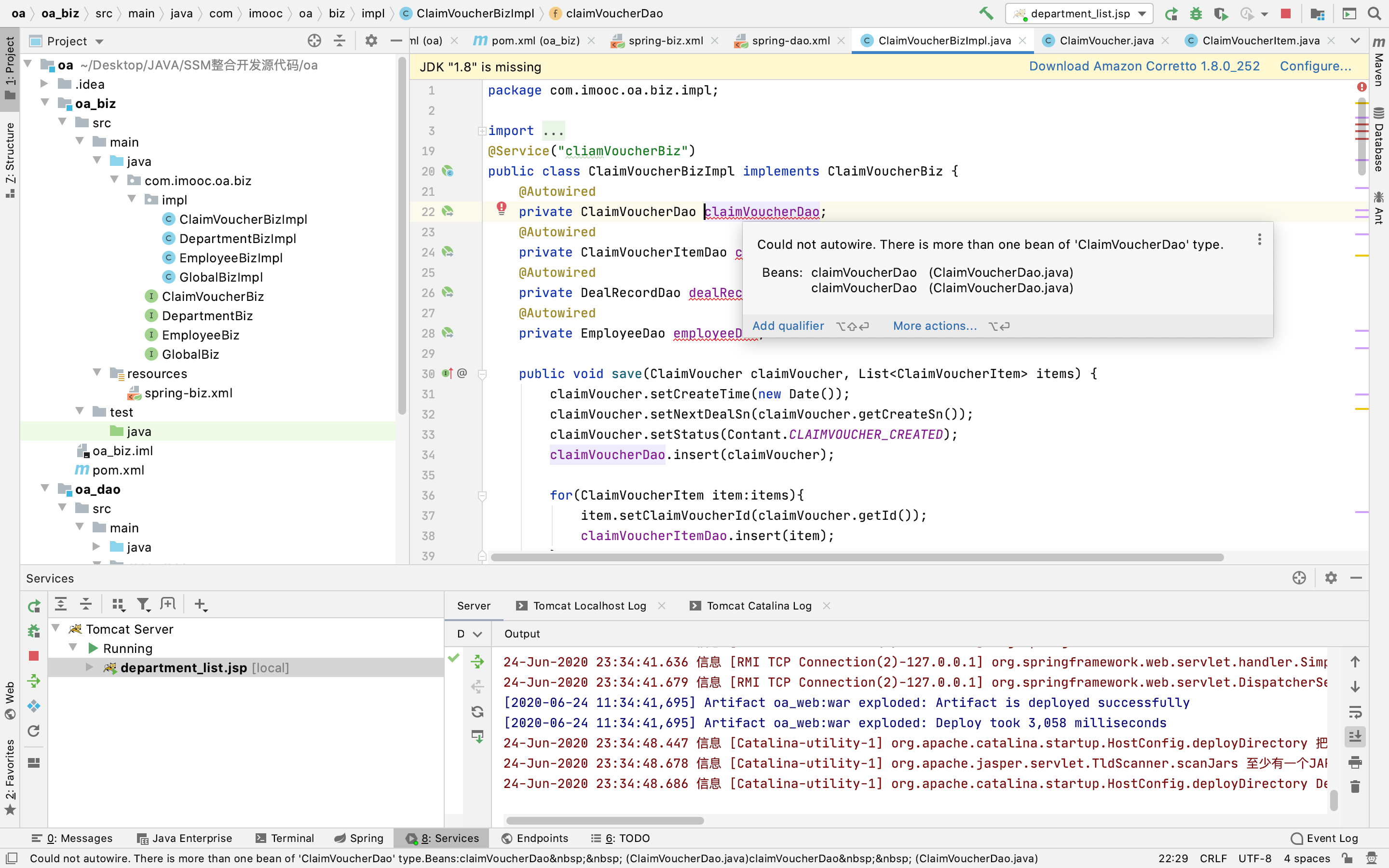Click Select Opened File crosshair in Project panel
This screenshot has height=868, width=1389.
pyautogui.click(x=314, y=41)
